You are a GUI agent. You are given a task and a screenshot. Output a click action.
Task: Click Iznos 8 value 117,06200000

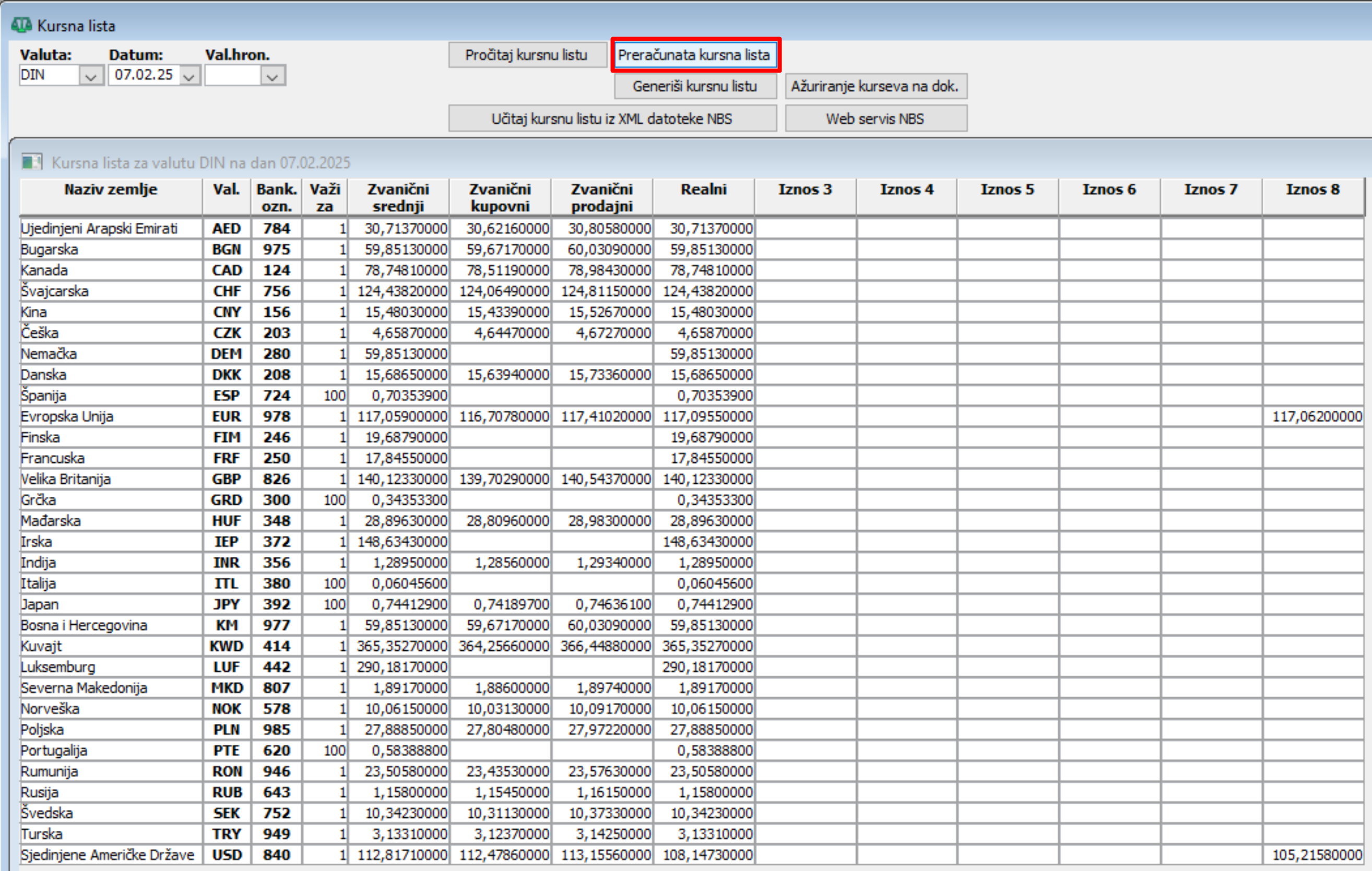[x=1314, y=417]
